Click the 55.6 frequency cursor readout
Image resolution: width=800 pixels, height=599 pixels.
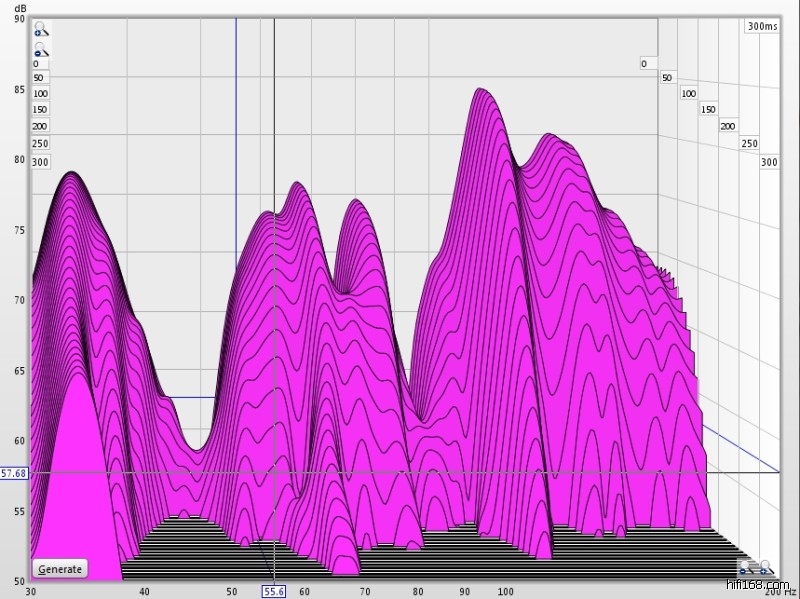tap(275, 591)
